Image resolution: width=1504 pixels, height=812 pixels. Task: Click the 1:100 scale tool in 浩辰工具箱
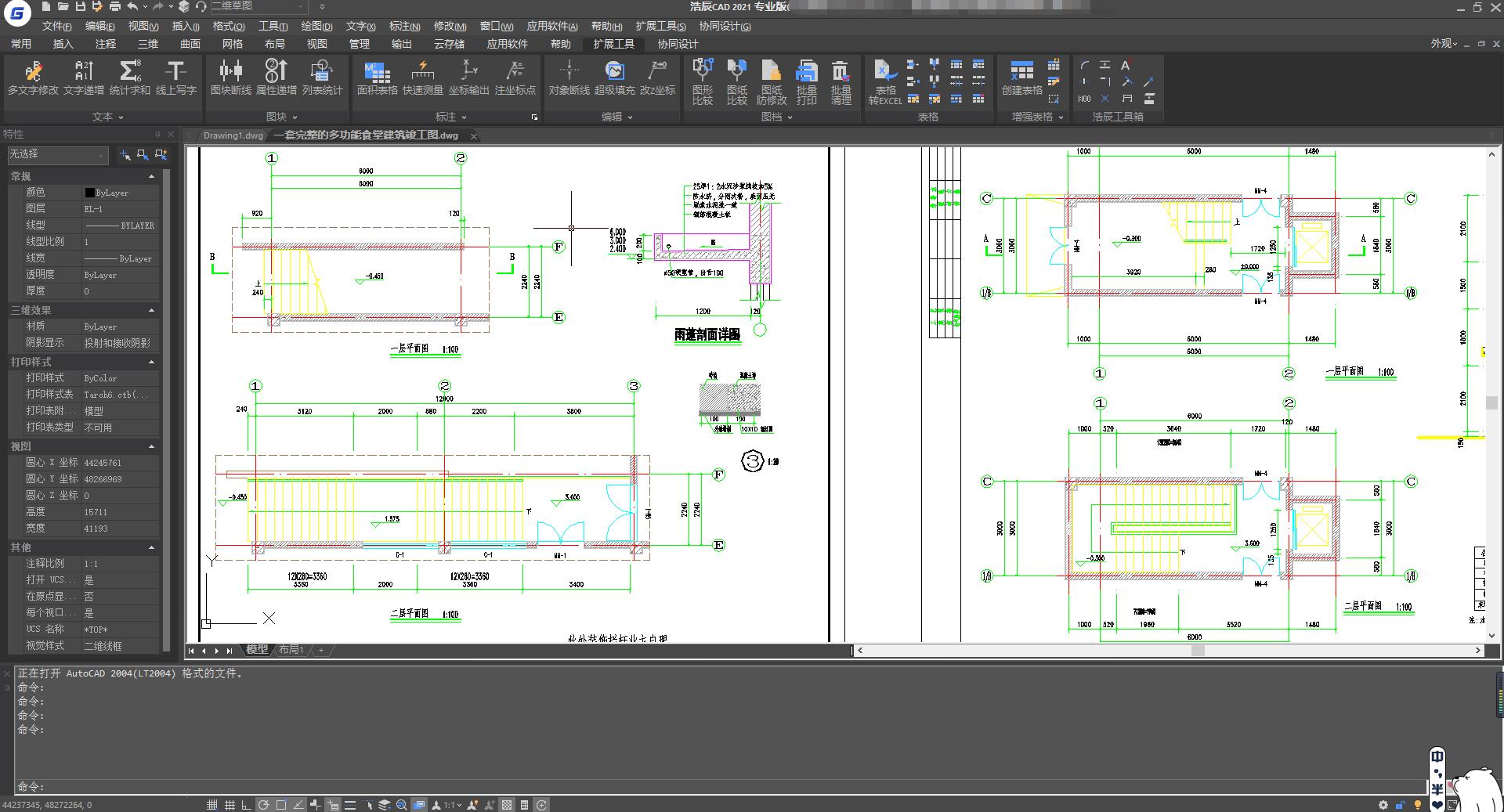click(x=1084, y=99)
